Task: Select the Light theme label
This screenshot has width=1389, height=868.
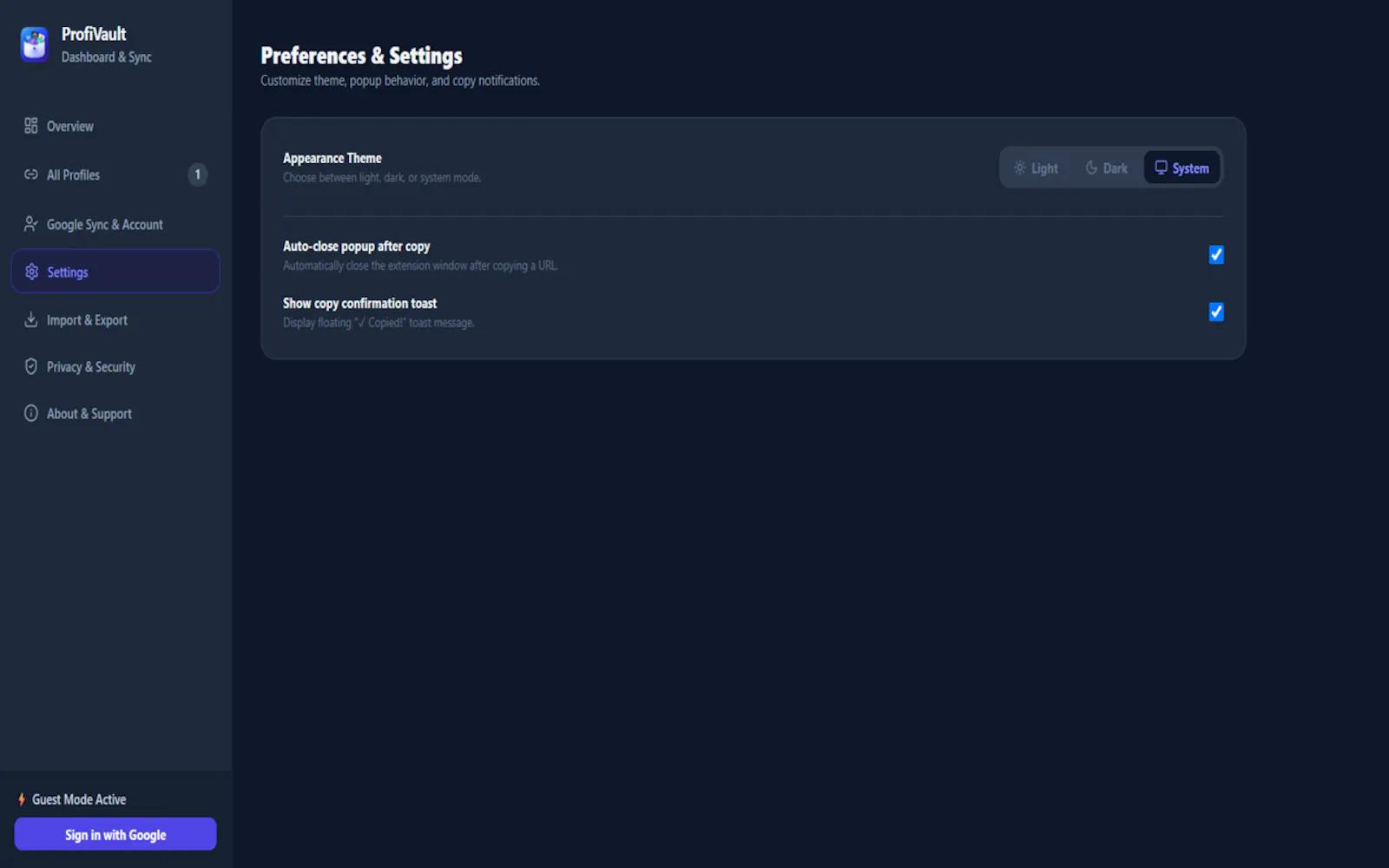Action: click(1044, 168)
